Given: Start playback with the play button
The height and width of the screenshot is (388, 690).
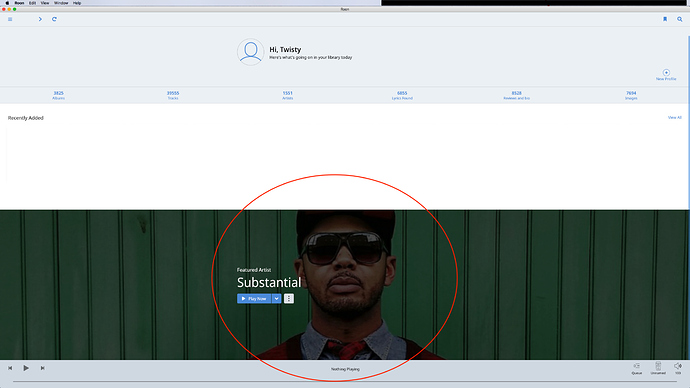Looking at the screenshot, I should 26,368.
